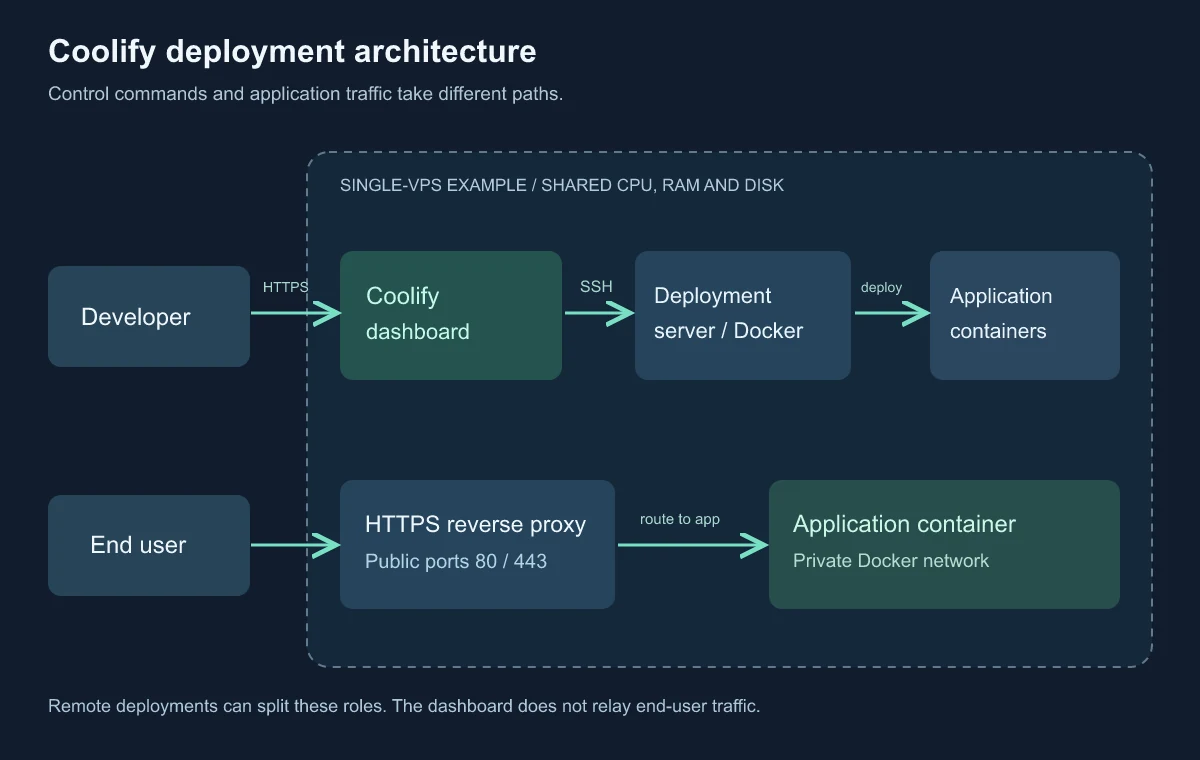Click the 'Control commands and application traffic' subtitle

tap(306, 95)
